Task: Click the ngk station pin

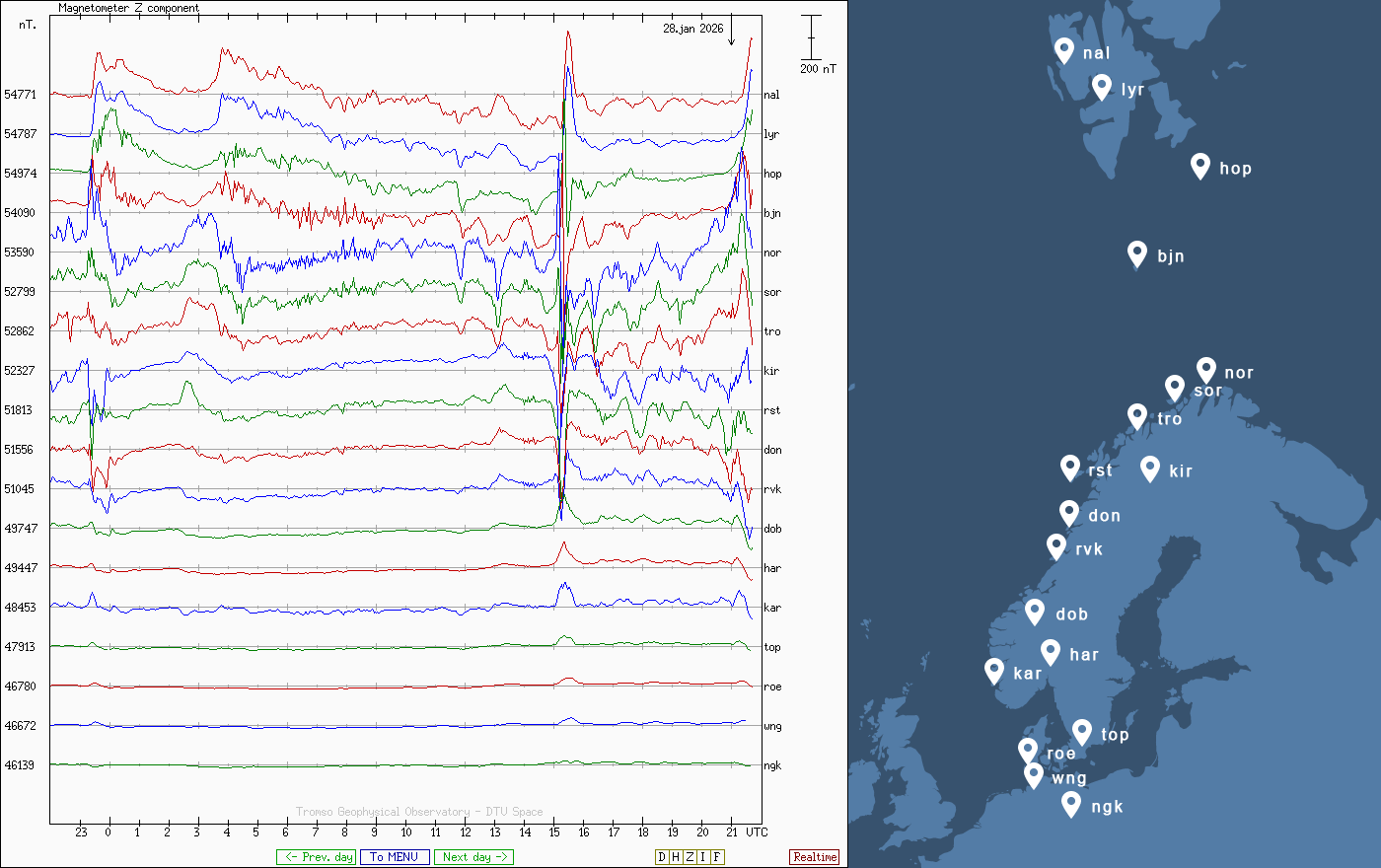Action: pos(1071,804)
